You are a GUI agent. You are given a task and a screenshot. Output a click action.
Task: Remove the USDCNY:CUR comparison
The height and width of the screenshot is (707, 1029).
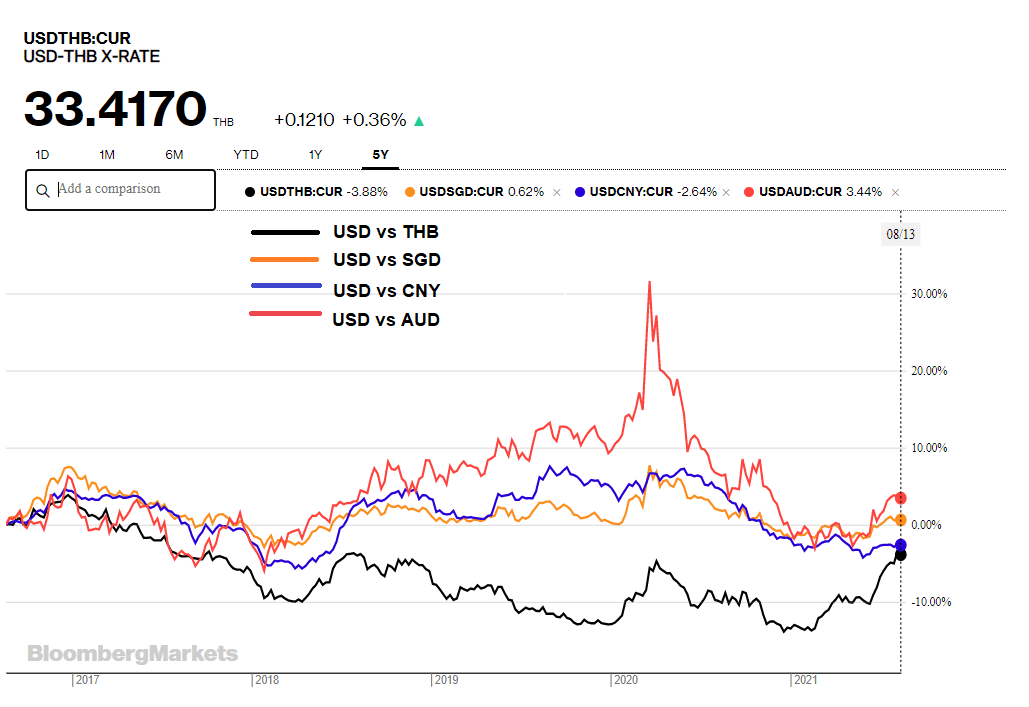click(x=726, y=192)
